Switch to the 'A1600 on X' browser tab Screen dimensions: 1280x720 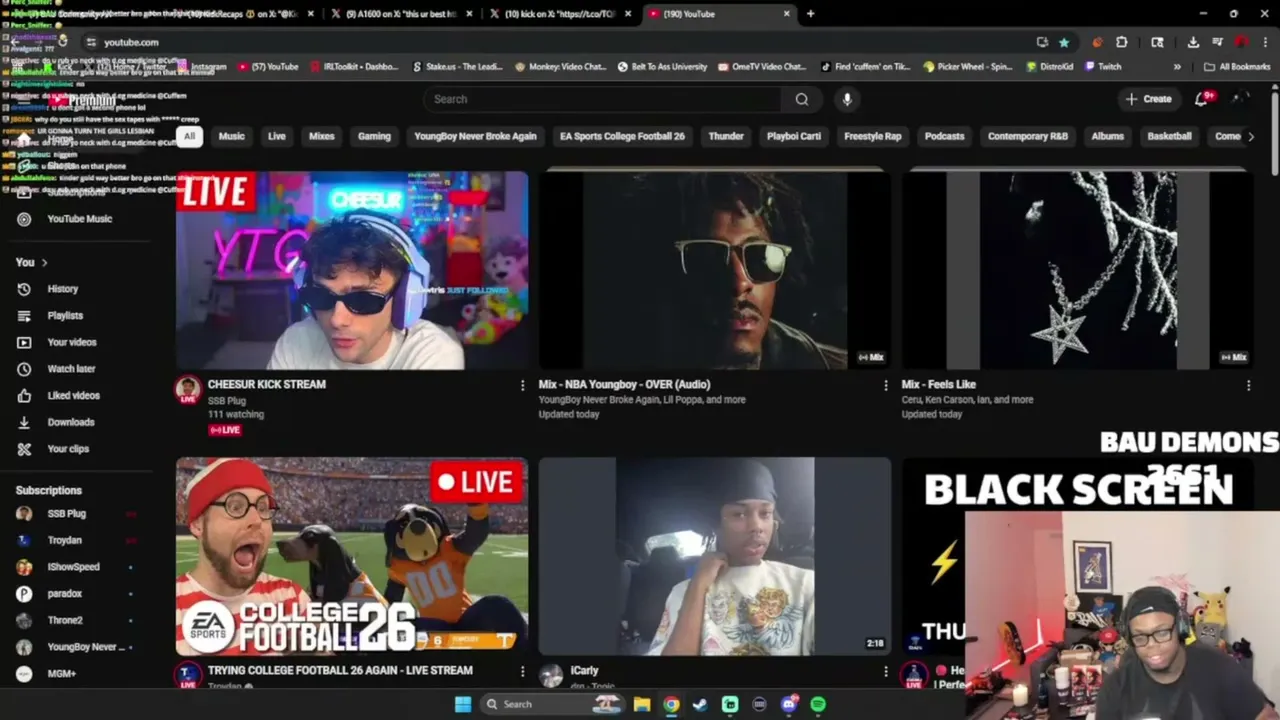[402, 14]
